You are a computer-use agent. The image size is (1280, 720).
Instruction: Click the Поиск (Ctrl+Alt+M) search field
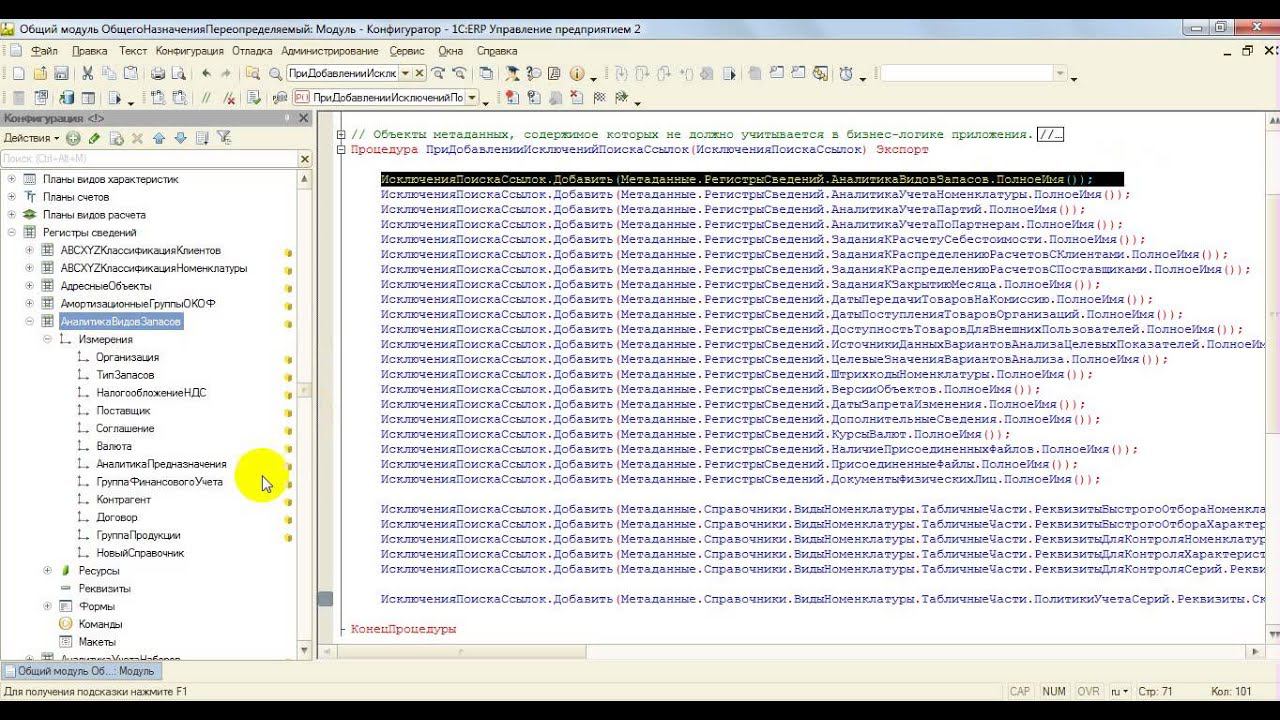[150, 159]
